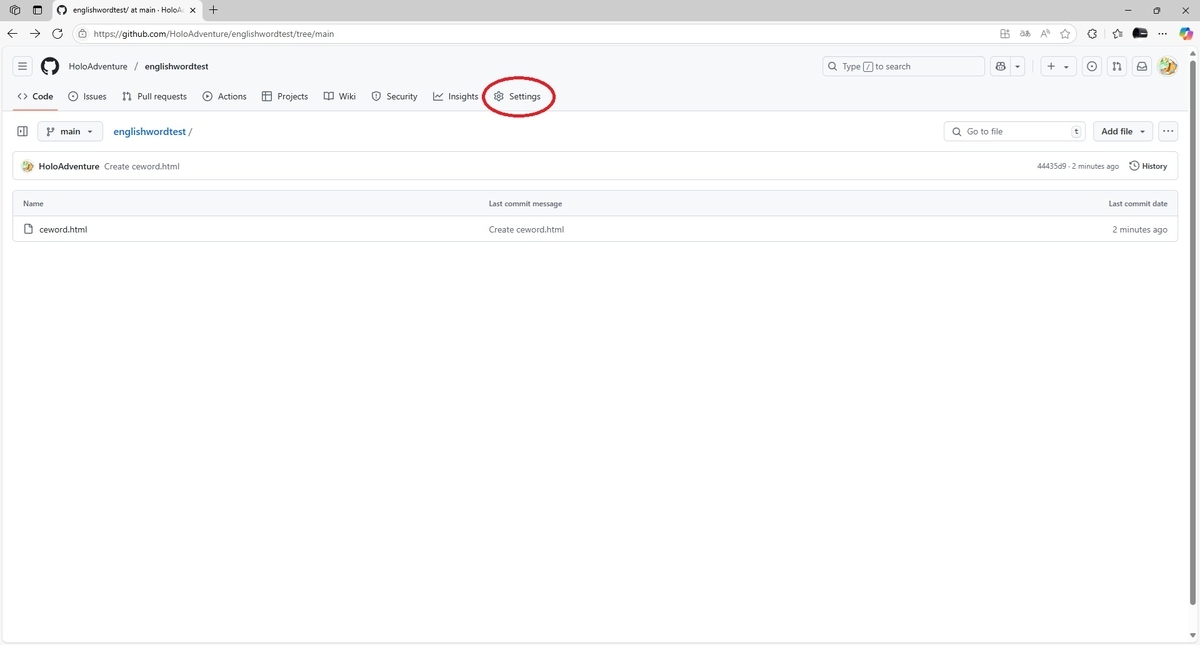The height and width of the screenshot is (645, 1200).
Task: View your issues
Action: [x=1091, y=66]
